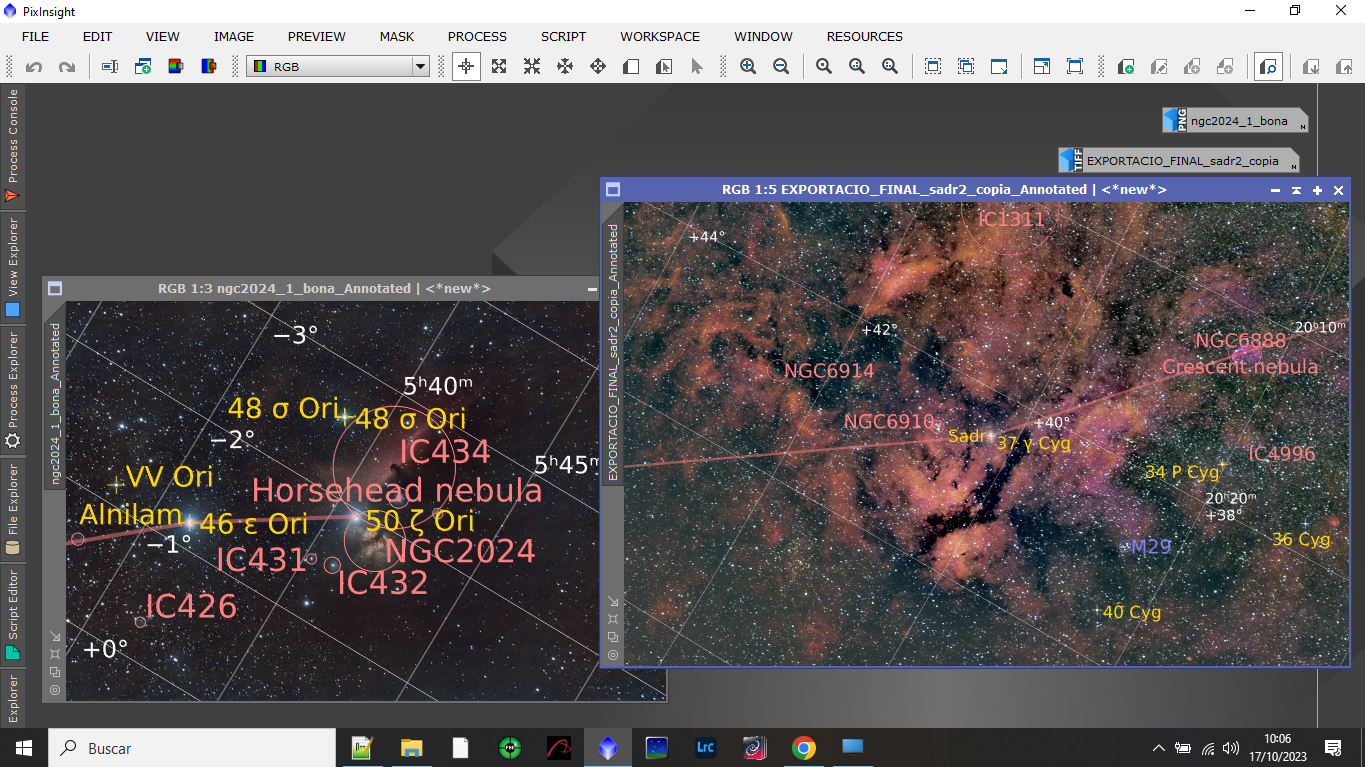Select the Pan mode four-arrow icon

coord(565,67)
